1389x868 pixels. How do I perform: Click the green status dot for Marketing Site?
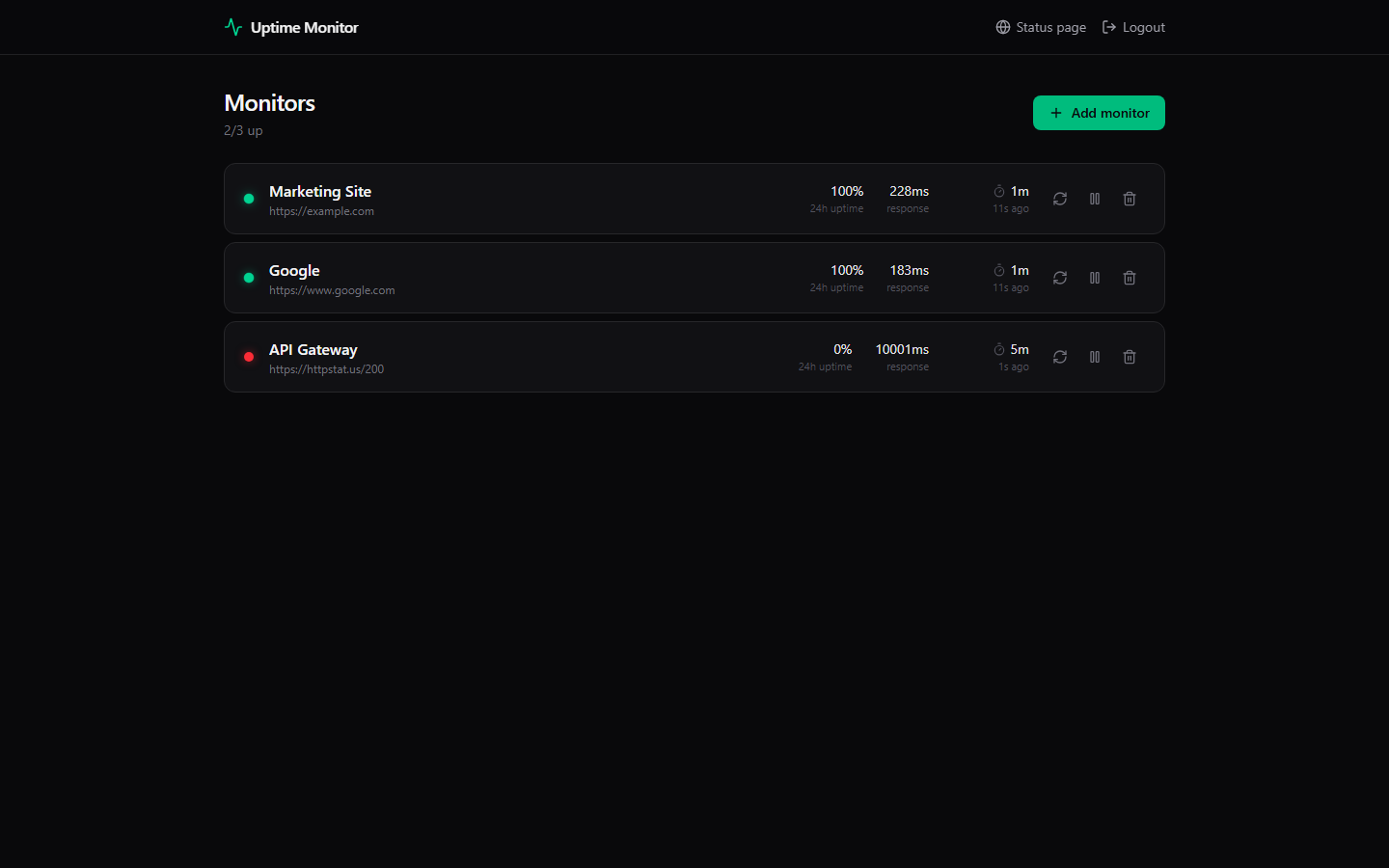coord(249,199)
